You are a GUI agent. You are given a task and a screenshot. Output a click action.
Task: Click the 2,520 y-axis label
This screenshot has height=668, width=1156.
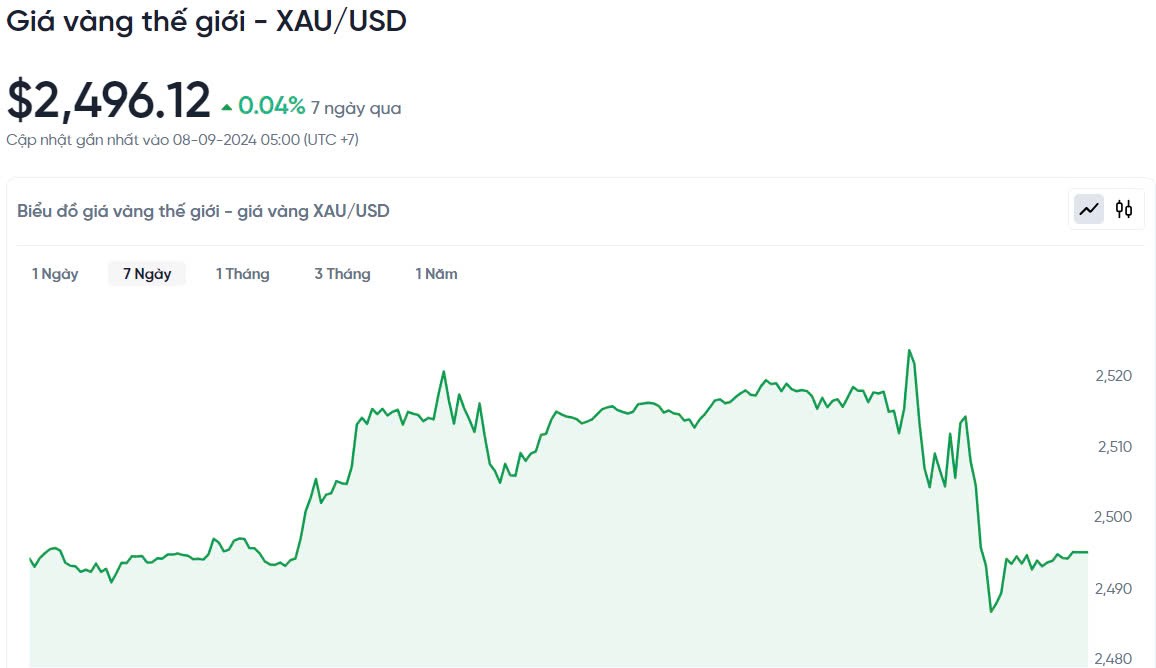pyautogui.click(x=1113, y=376)
